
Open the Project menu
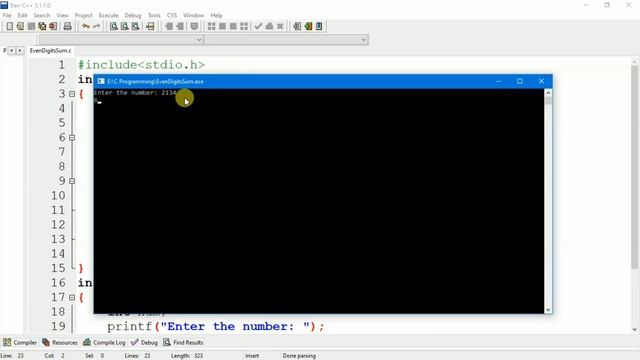84,16
